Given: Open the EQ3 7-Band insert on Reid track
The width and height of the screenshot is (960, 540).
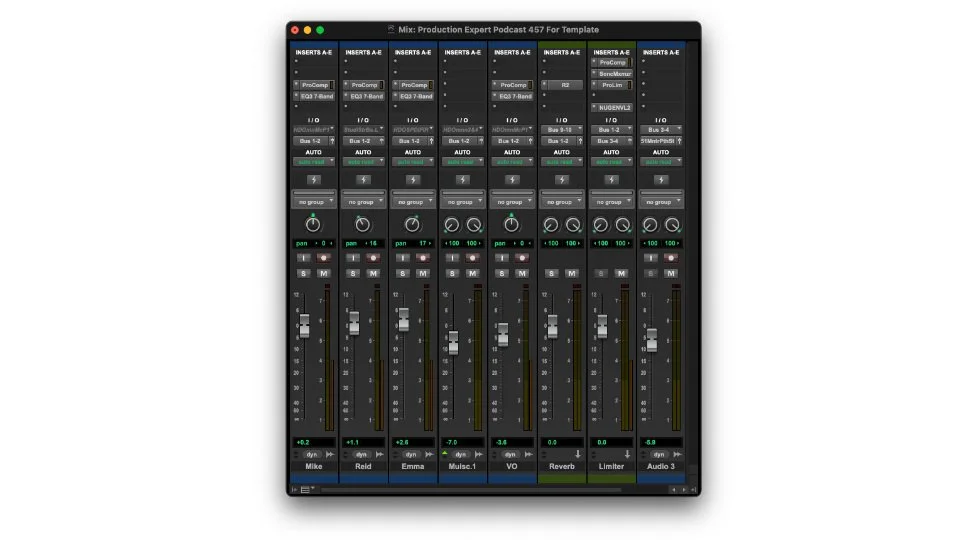Looking at the screenshot, I should pyautogui.click(x=366, y=96).
